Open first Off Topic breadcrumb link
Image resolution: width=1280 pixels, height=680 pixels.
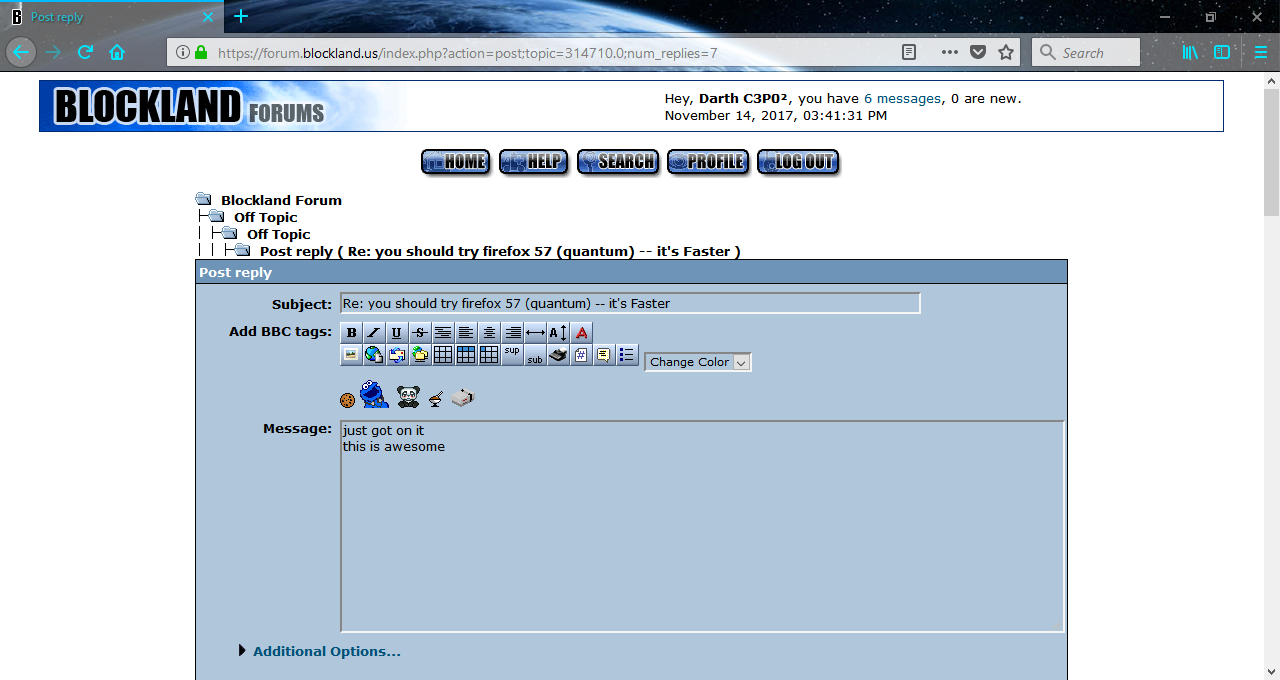266,217
